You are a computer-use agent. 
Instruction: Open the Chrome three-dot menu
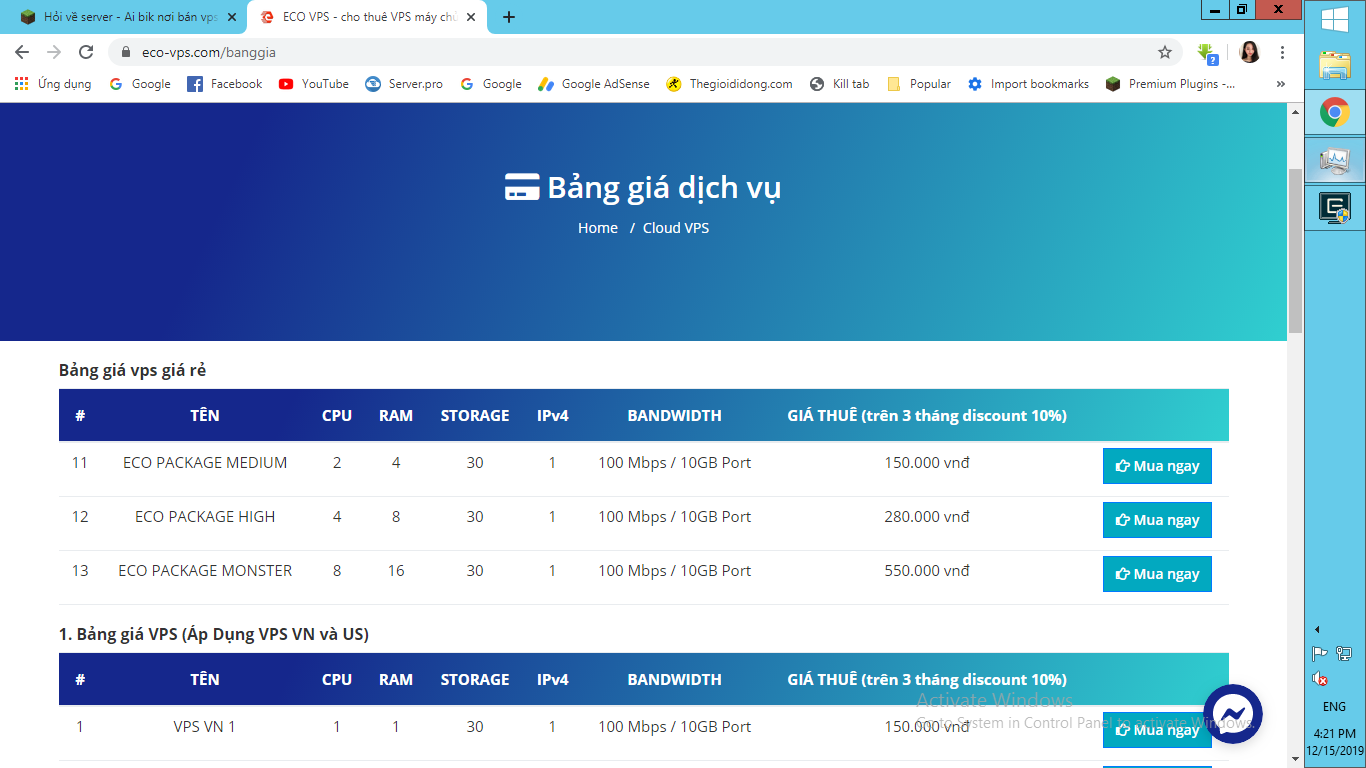(1283, 52)
